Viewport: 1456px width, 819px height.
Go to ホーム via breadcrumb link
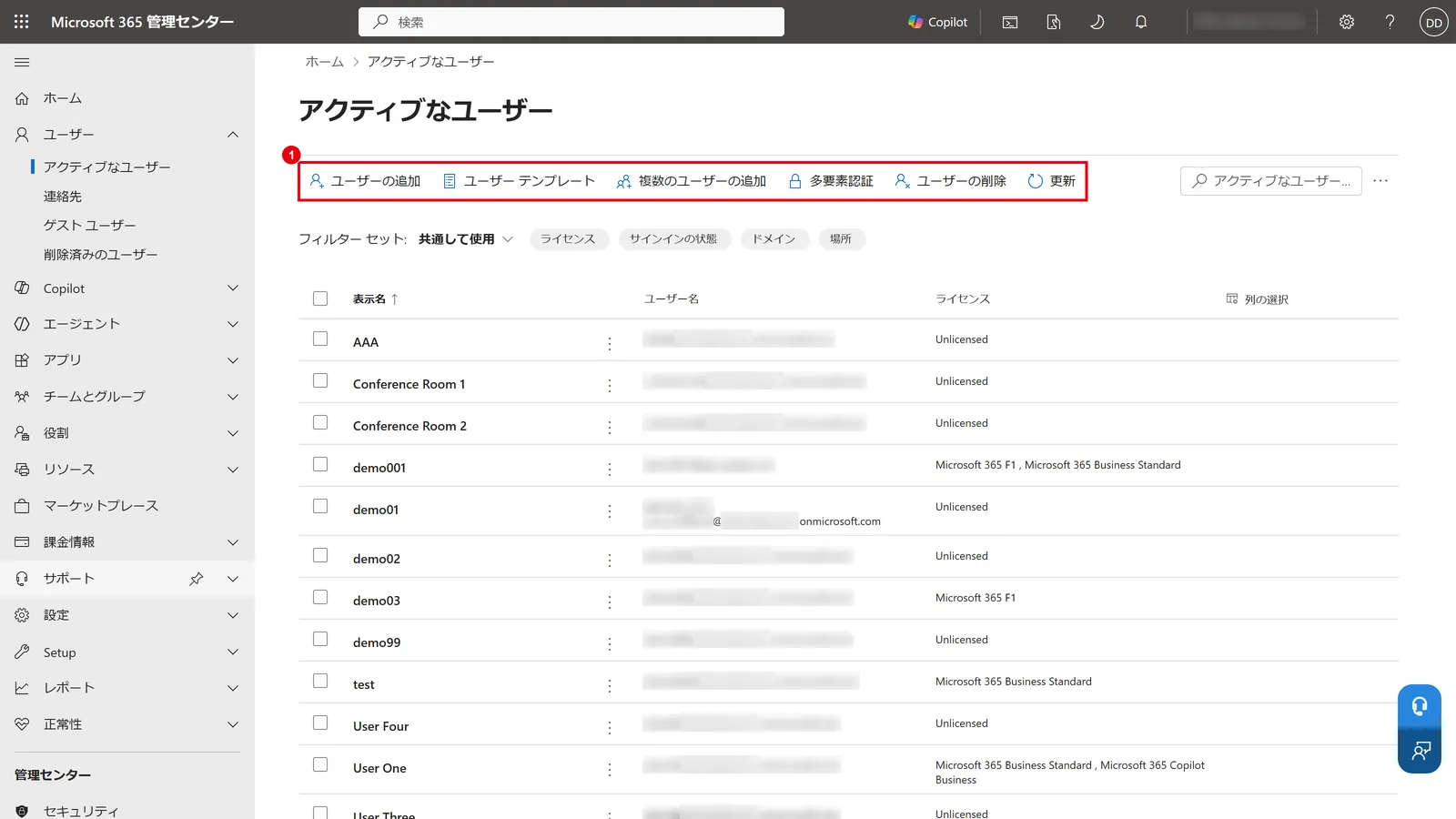tap(325, 62)
